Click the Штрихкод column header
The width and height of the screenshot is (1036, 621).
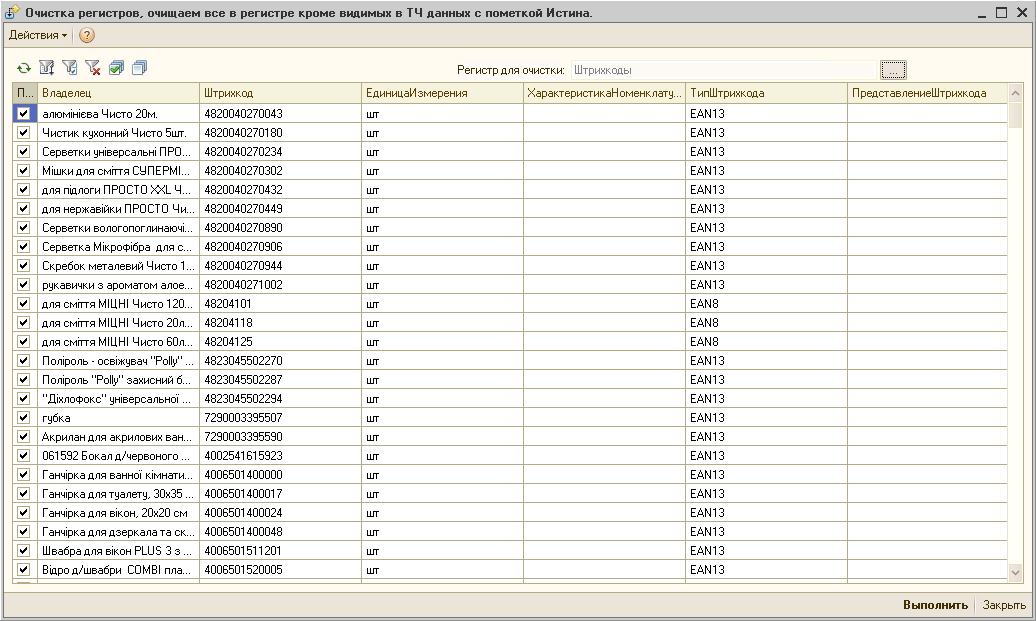pyautogui.click(x=280, y=93)
